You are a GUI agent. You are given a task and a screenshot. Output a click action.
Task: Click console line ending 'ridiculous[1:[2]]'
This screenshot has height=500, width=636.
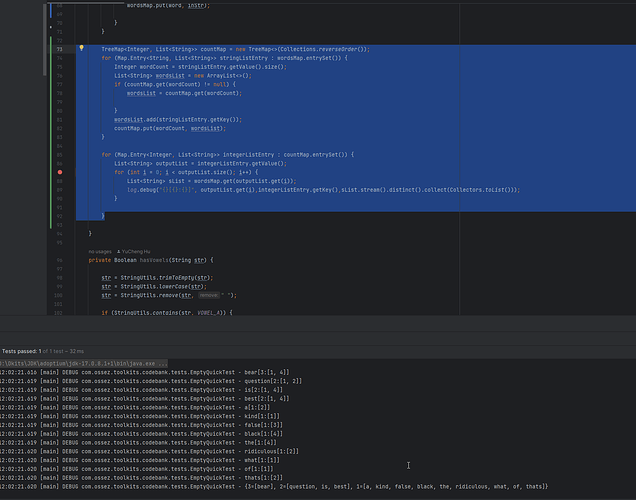pyautogui.click(x=149, y=452)
